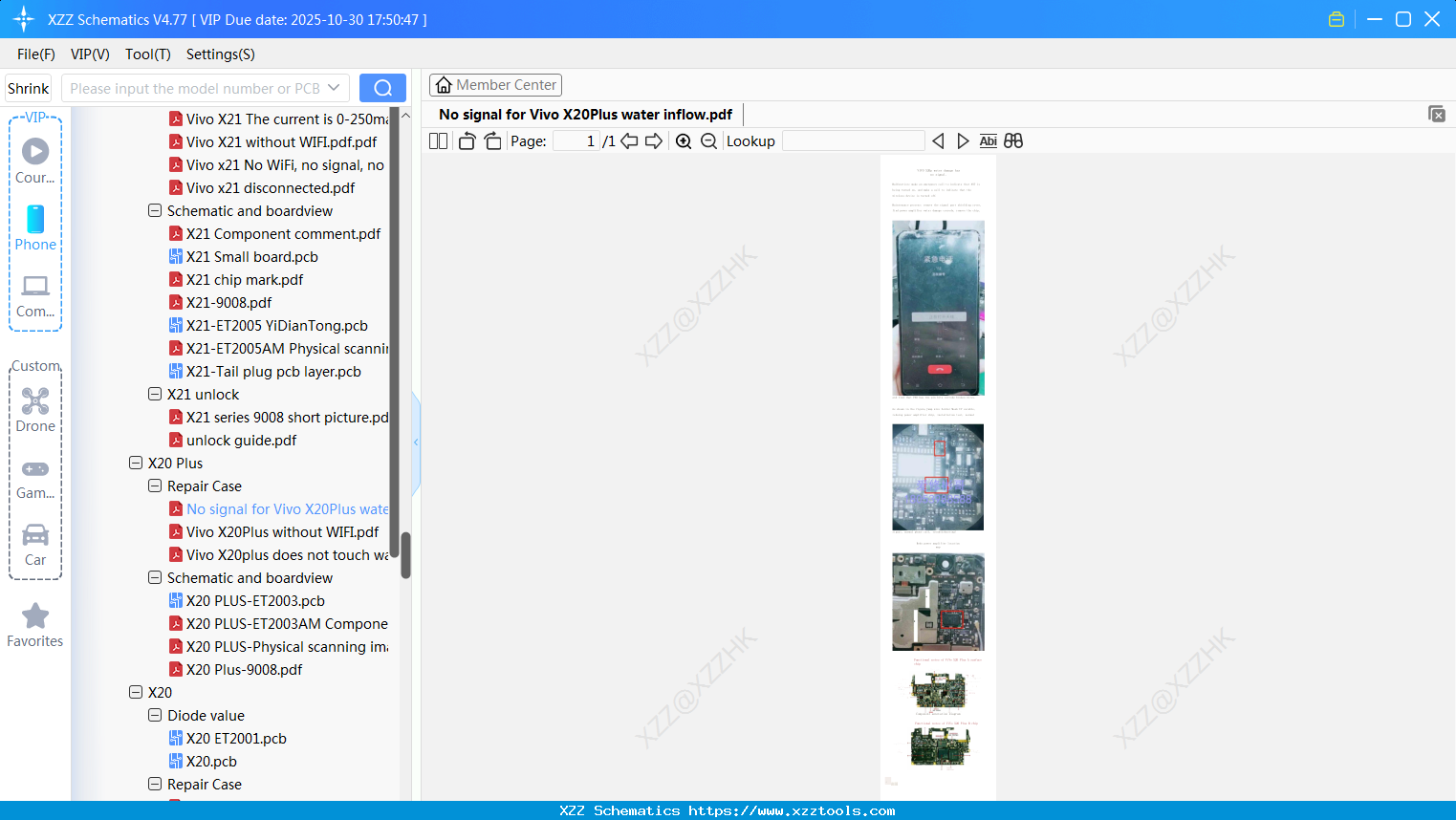The width and height of the screenshot is (1456, 820).
Task: Select the No signal Vivo X20Plus PDF tab
Action: tap(585, 115)
